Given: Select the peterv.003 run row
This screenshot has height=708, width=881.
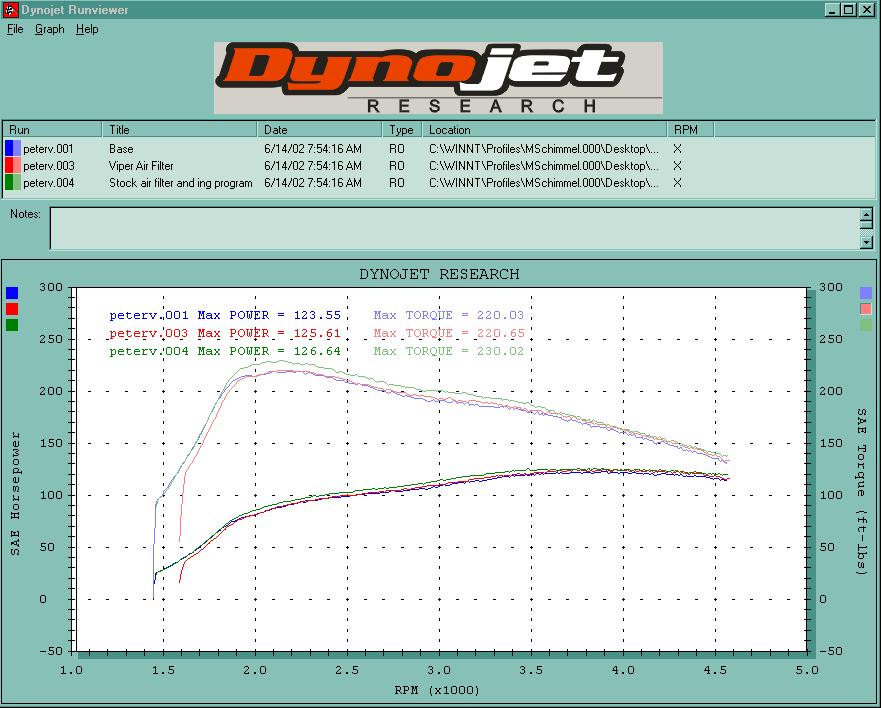Looking at the screenshot, I should [x=438, y=166].
